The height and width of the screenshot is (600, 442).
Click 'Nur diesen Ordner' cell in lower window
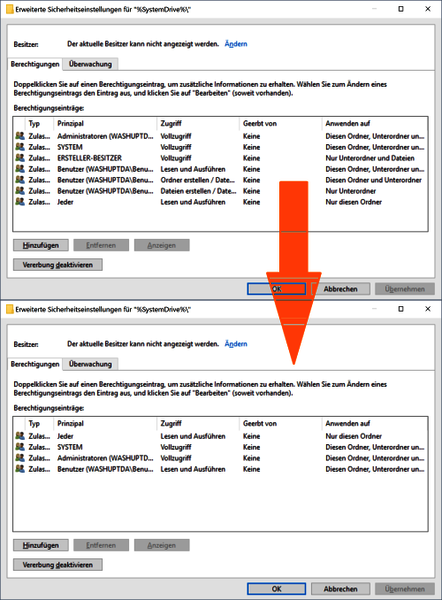(x=353, y=436)
